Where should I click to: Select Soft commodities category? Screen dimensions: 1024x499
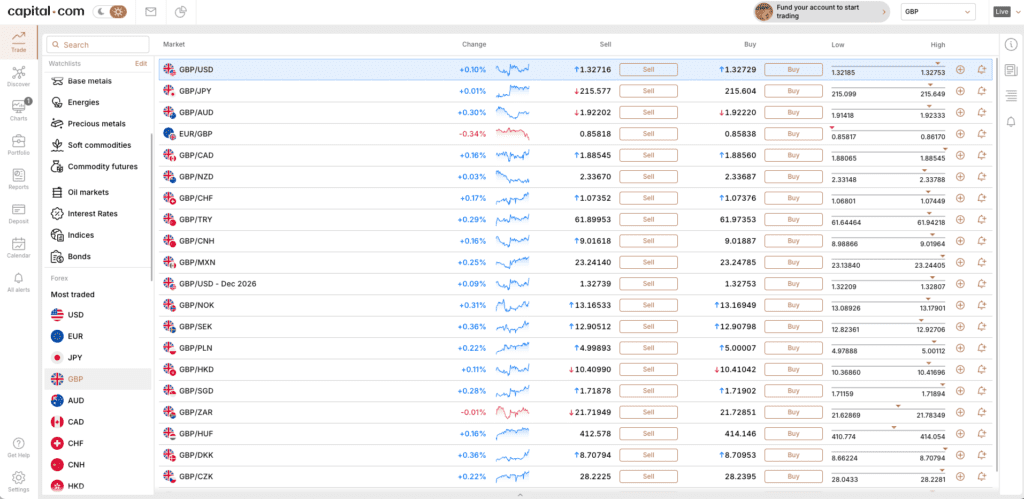99,145
